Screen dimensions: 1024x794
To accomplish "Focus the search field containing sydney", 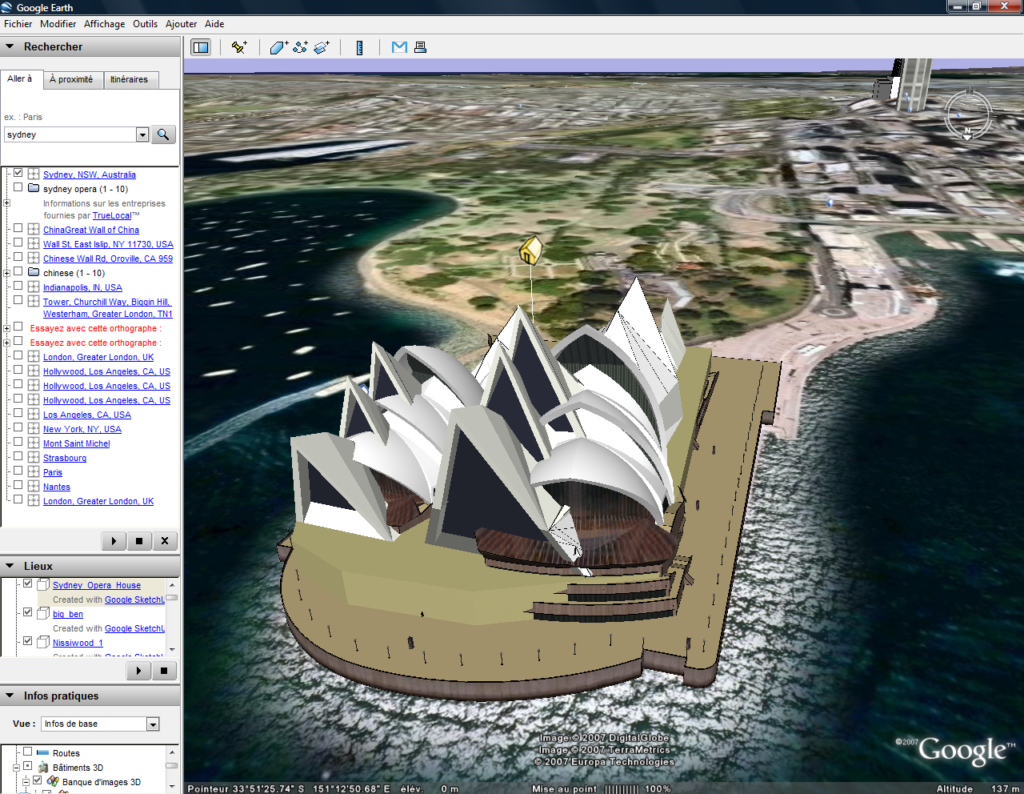I will point(70,135).
